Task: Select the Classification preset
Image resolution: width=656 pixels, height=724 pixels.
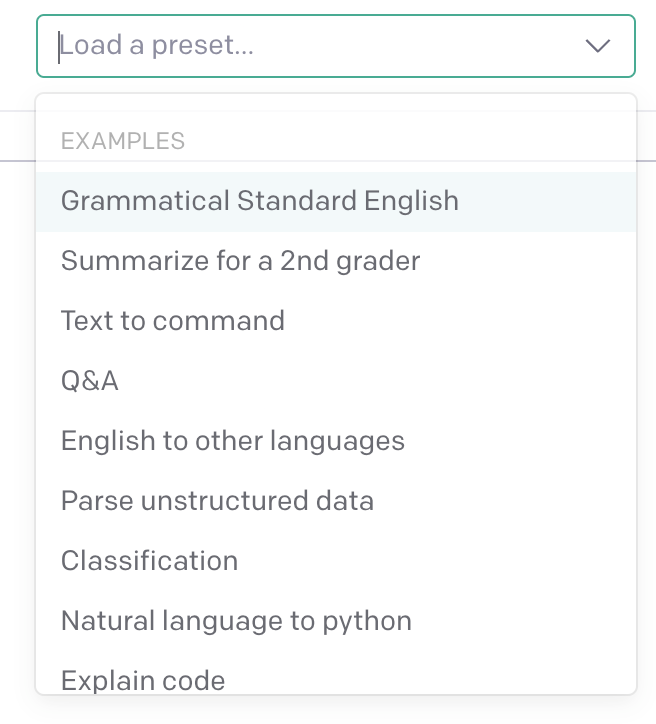Action: pyautogui.click(x=150, y=561)
